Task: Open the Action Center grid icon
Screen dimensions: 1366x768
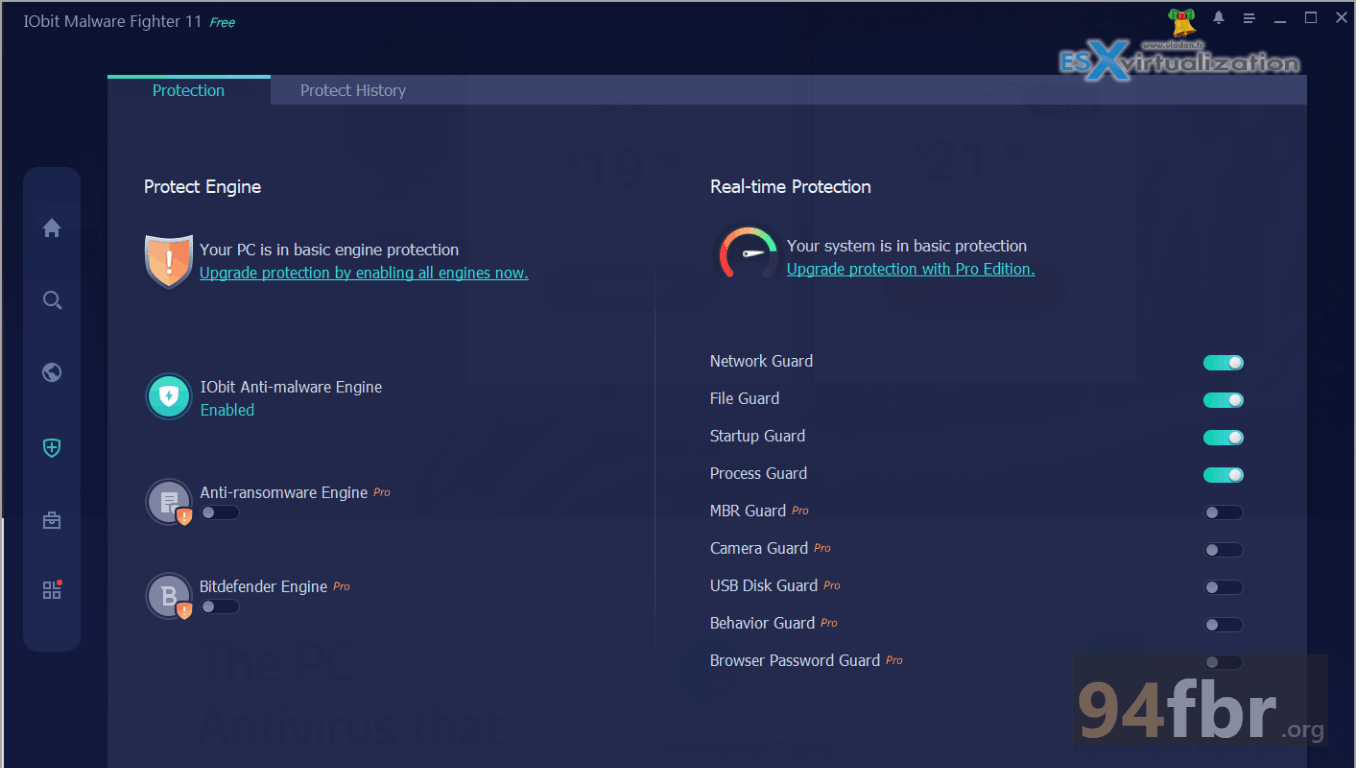Action: coord(52,590)
